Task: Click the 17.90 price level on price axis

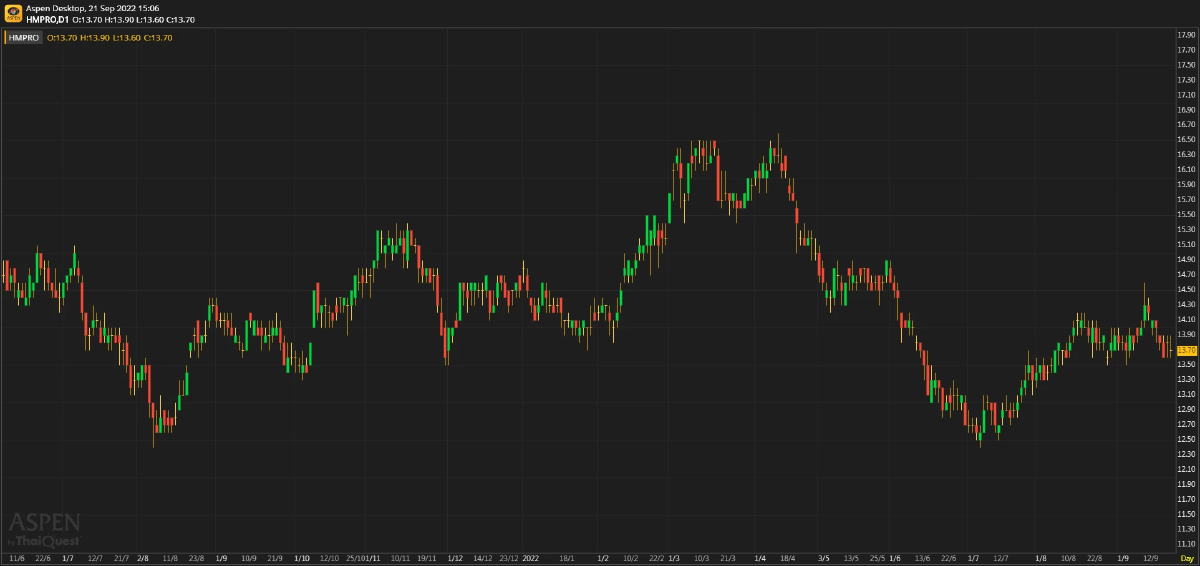Action: pos(1187,35)
